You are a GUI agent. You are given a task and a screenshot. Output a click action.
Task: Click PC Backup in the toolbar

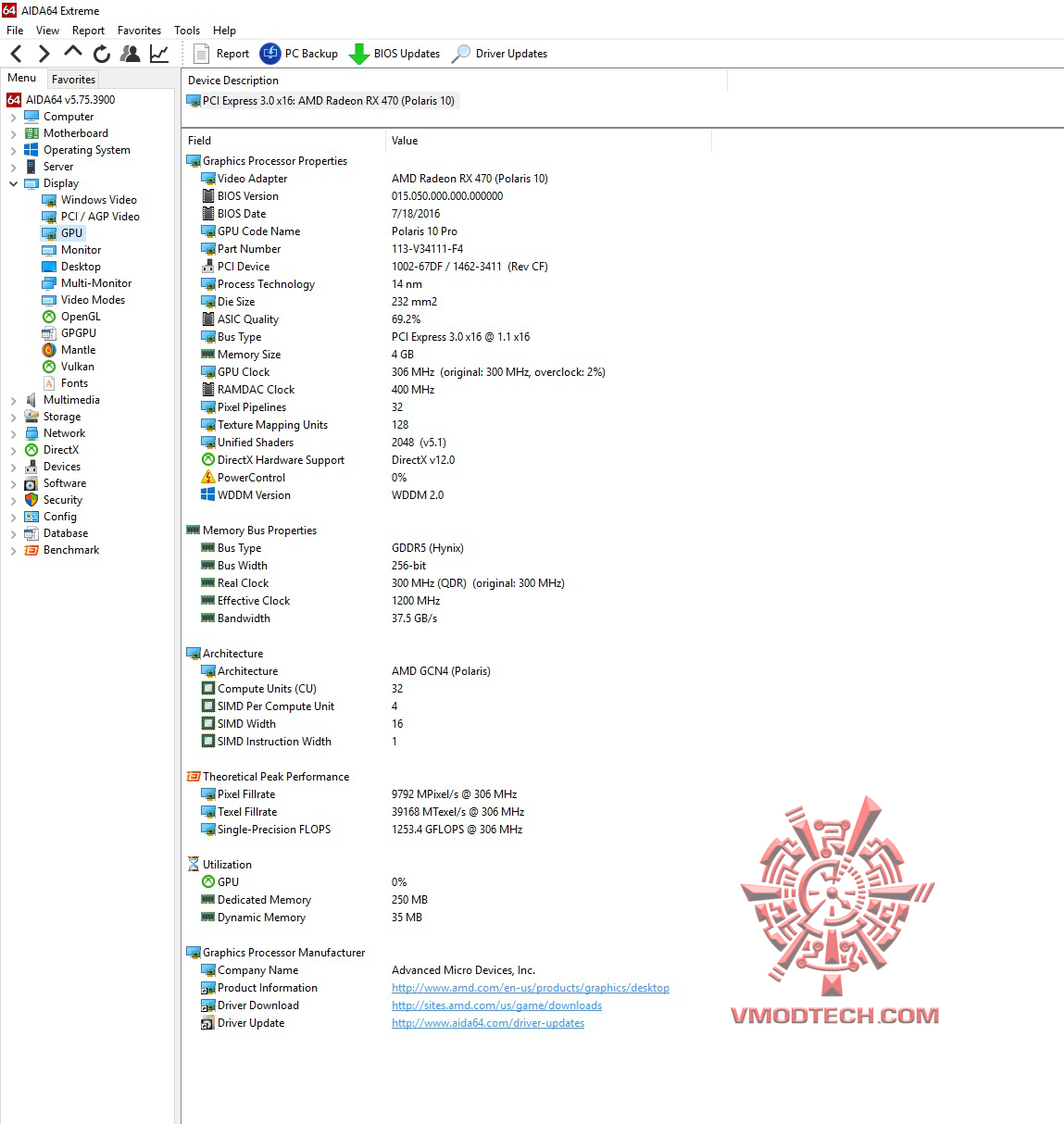tap(299, 54)
